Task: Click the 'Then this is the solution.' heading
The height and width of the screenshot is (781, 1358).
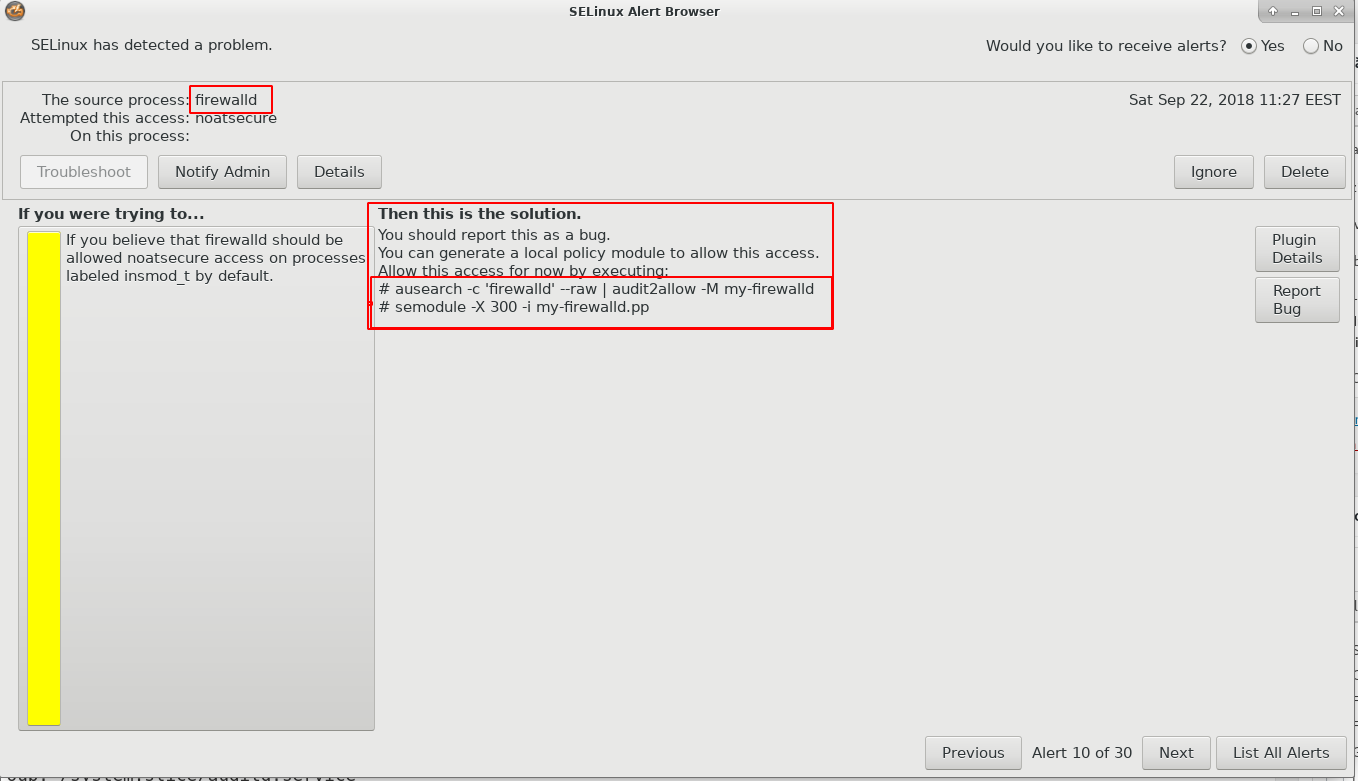Action: pos(479,214)
